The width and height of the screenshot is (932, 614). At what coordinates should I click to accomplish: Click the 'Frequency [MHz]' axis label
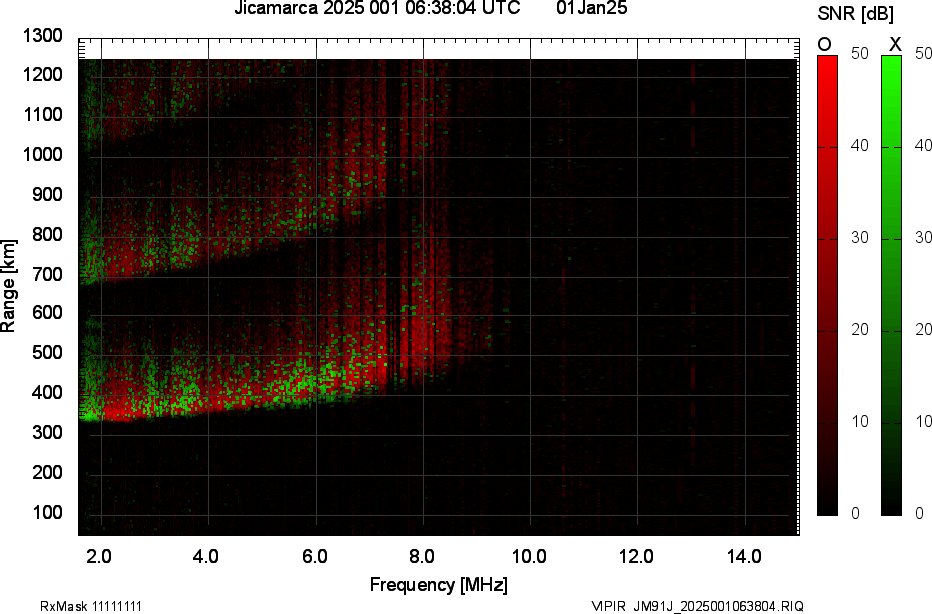[439, 585]
